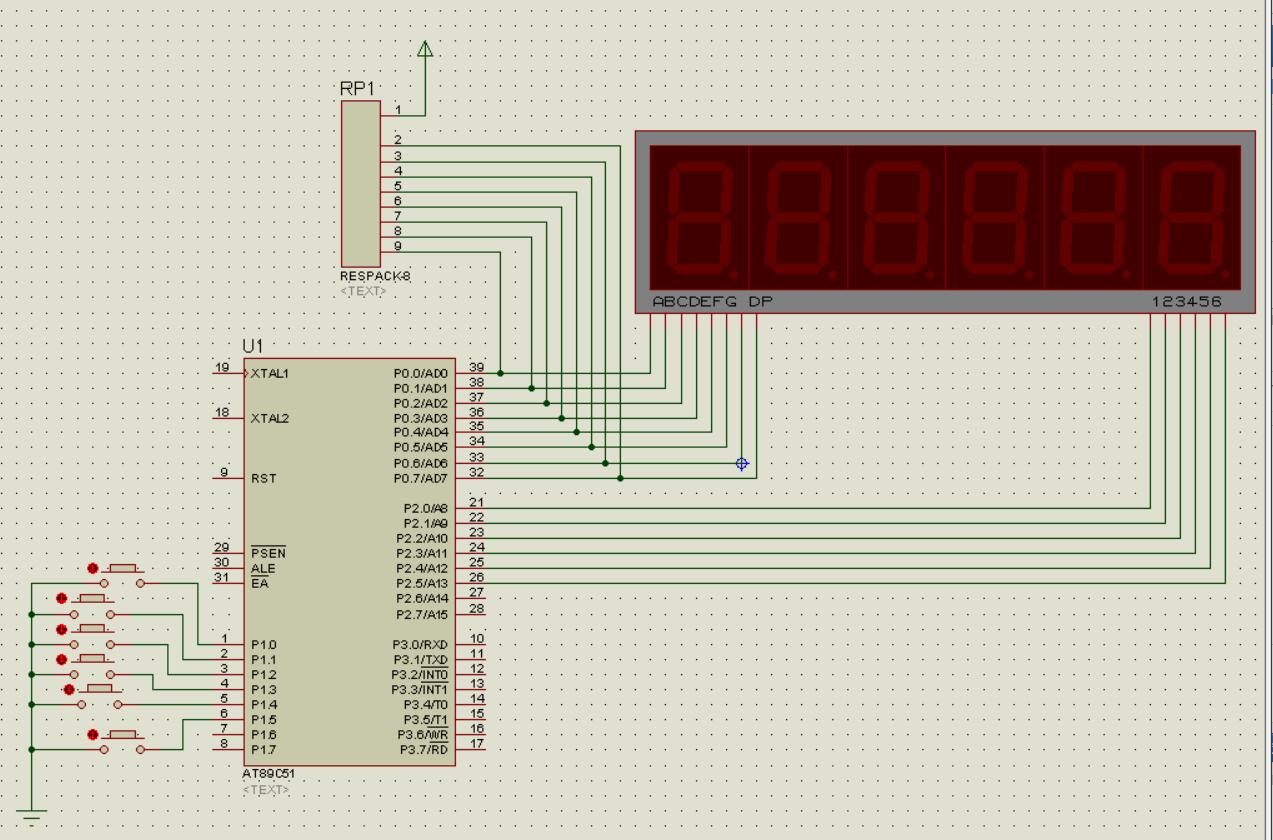Click pin number 17 on U1
The width and height of the screenshot is (1273, 840).
pyautogui.click(x=476, y=743)
